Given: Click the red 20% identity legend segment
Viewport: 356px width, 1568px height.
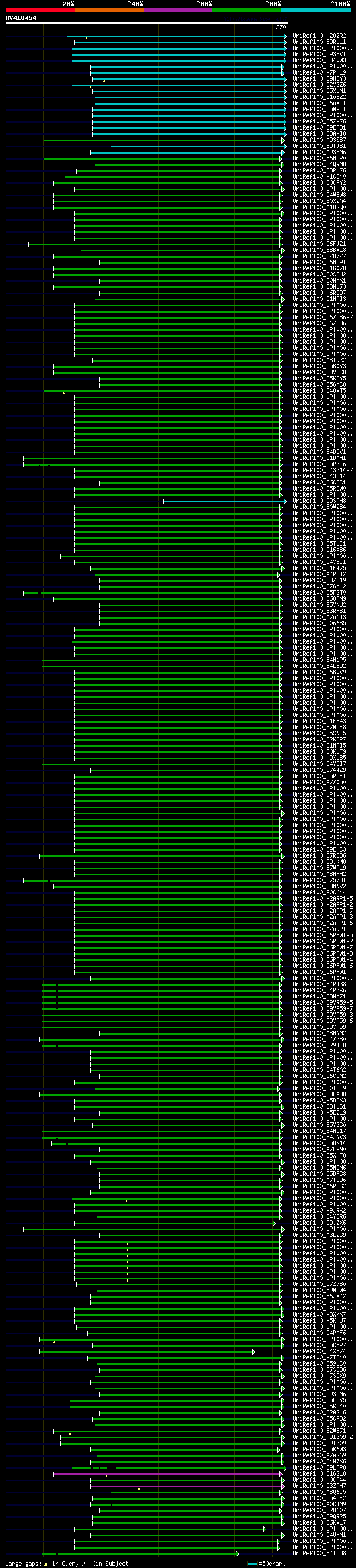Looking at the screenshot, I should (40, 10).
